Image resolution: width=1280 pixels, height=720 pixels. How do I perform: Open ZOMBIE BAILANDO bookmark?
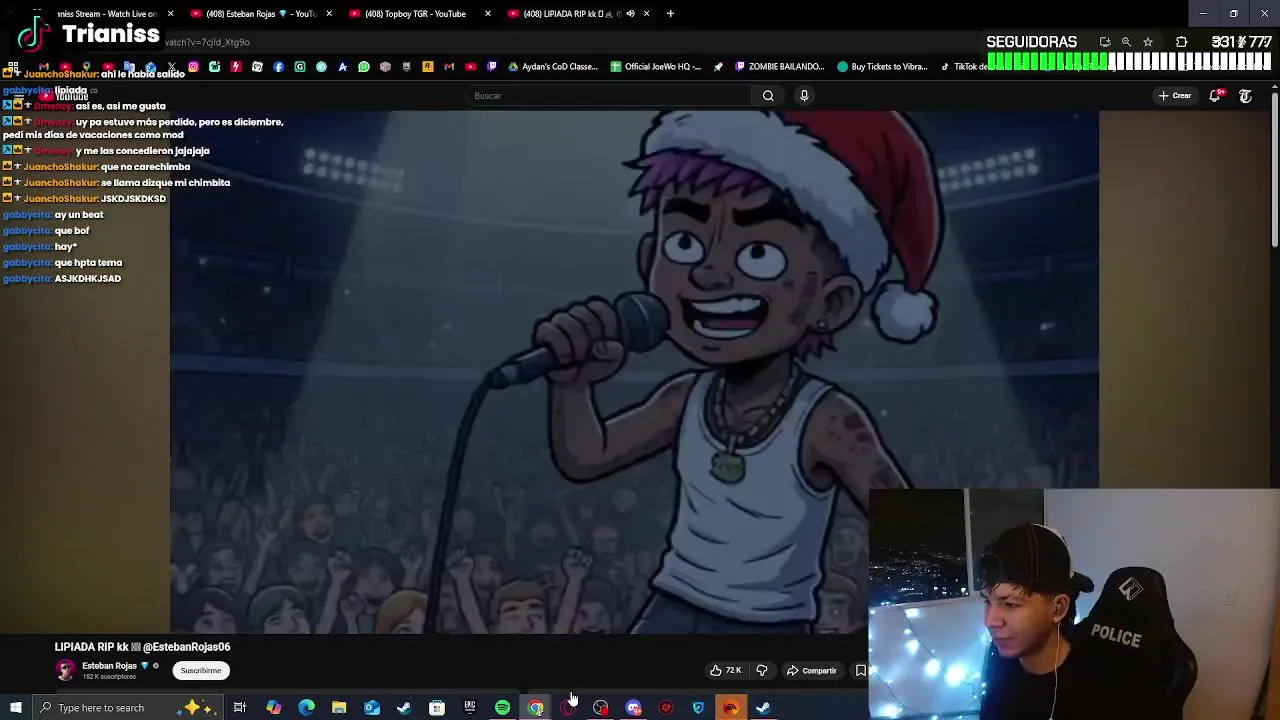pos(780,67)
